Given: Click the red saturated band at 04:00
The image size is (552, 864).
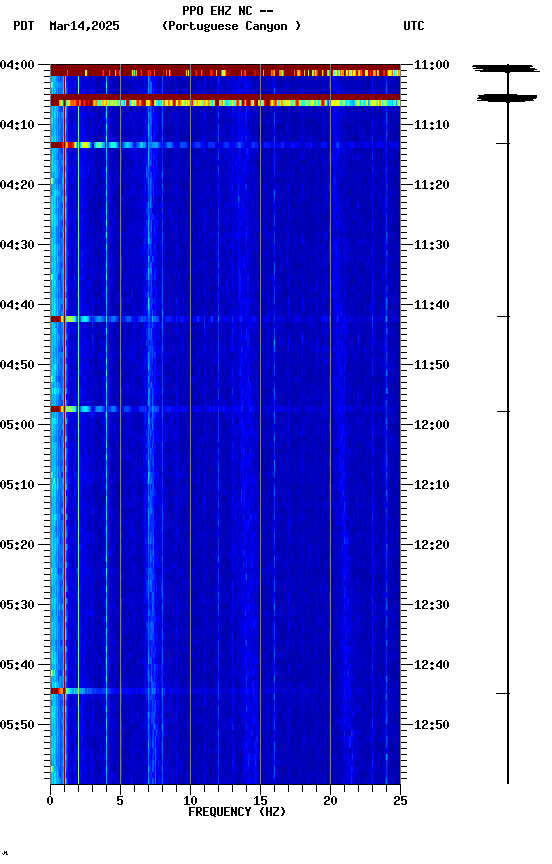Looking at the screenshot, I should (225, 70).
